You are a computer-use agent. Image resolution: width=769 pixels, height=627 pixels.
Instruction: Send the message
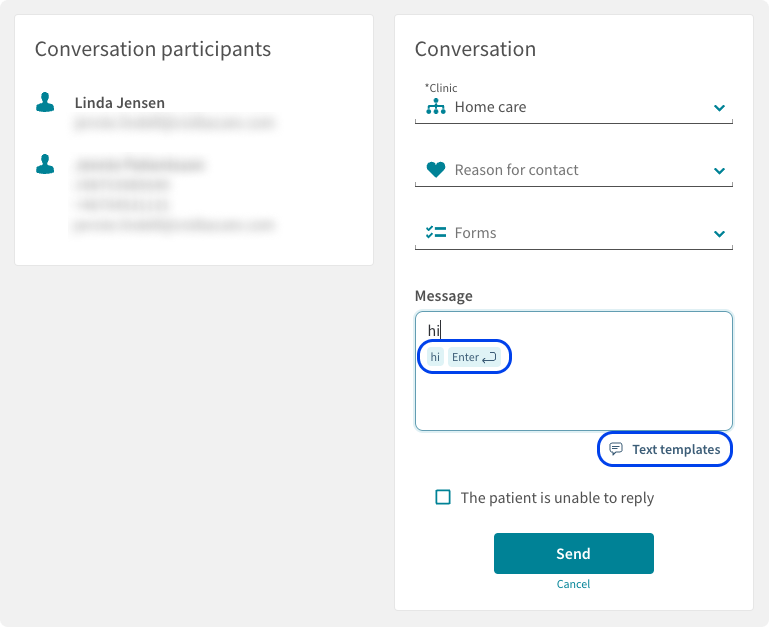574,553
